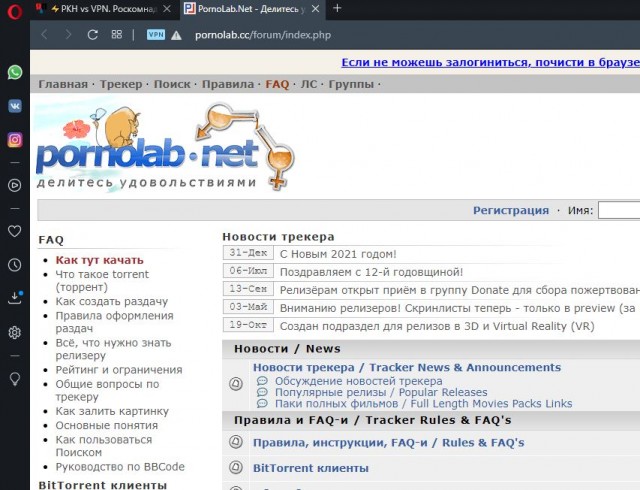Viewport: 640px width, 490px height.
Task: Open Руководство по BBCode link
Action: [x=120, y=467]
